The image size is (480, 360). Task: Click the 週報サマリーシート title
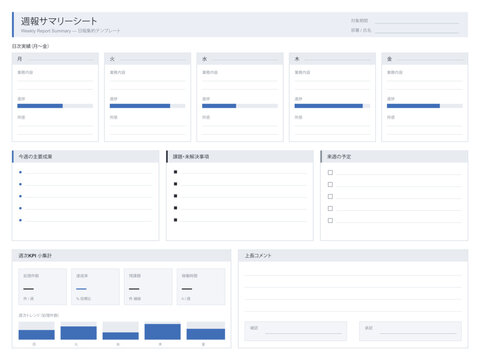tap(59, 21)
